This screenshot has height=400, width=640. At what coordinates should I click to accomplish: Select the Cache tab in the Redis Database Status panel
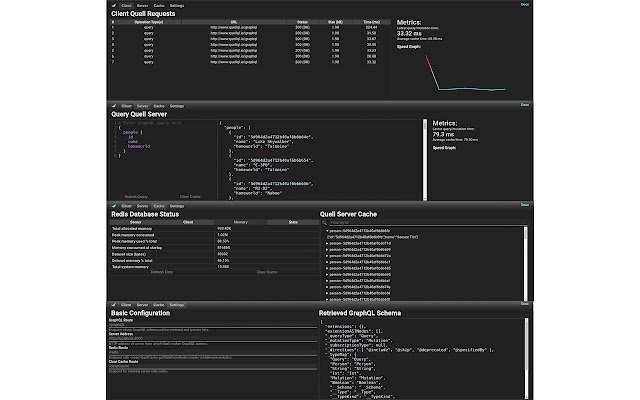tap(159, 206)
